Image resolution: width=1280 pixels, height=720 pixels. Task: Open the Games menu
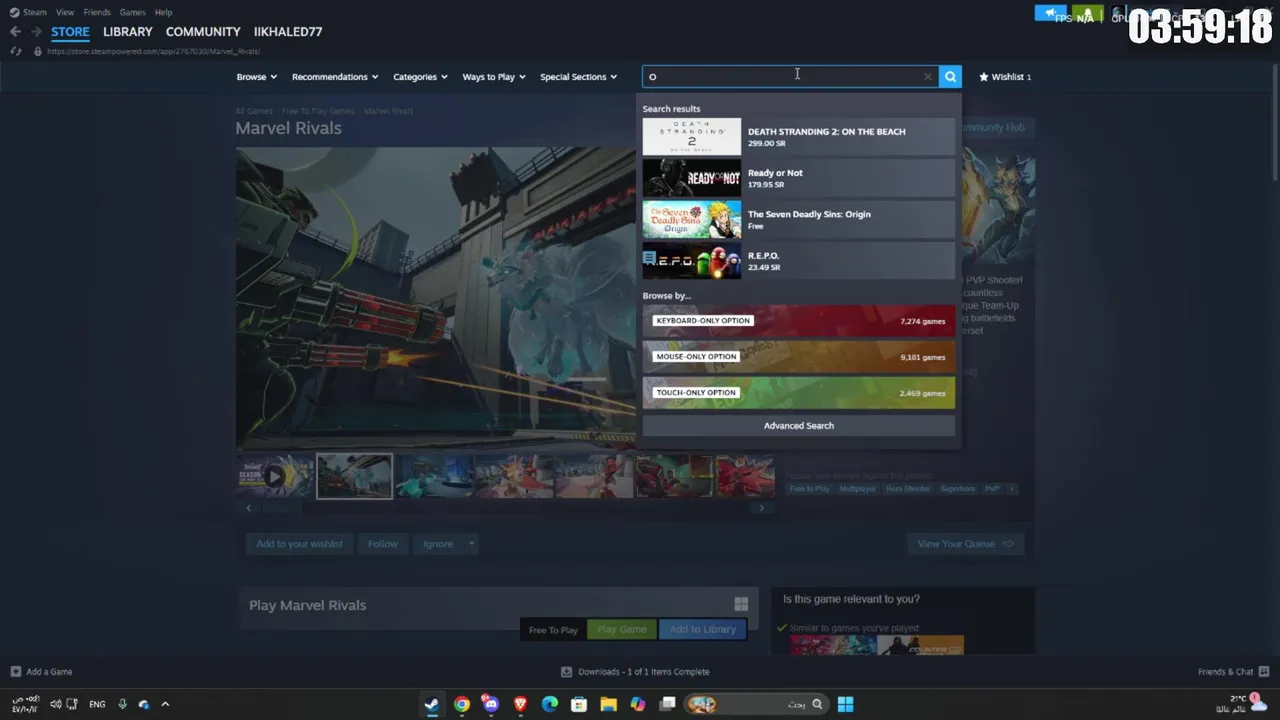pyautogui.click(x=132, y=12)
